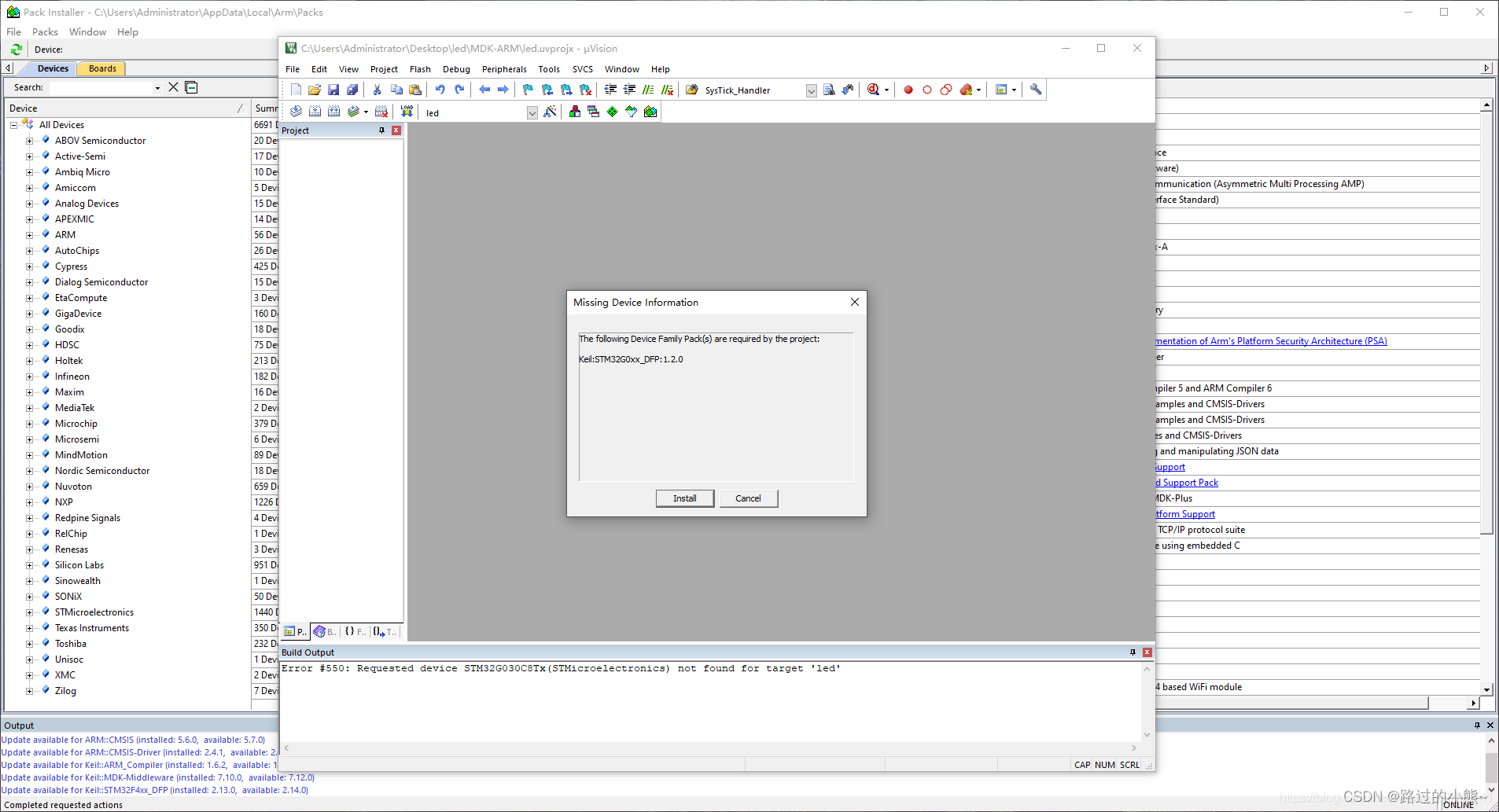Open the Flash menu in µVision
The width and height of the screenshot is (1499, 812).
tap(420, 69)
